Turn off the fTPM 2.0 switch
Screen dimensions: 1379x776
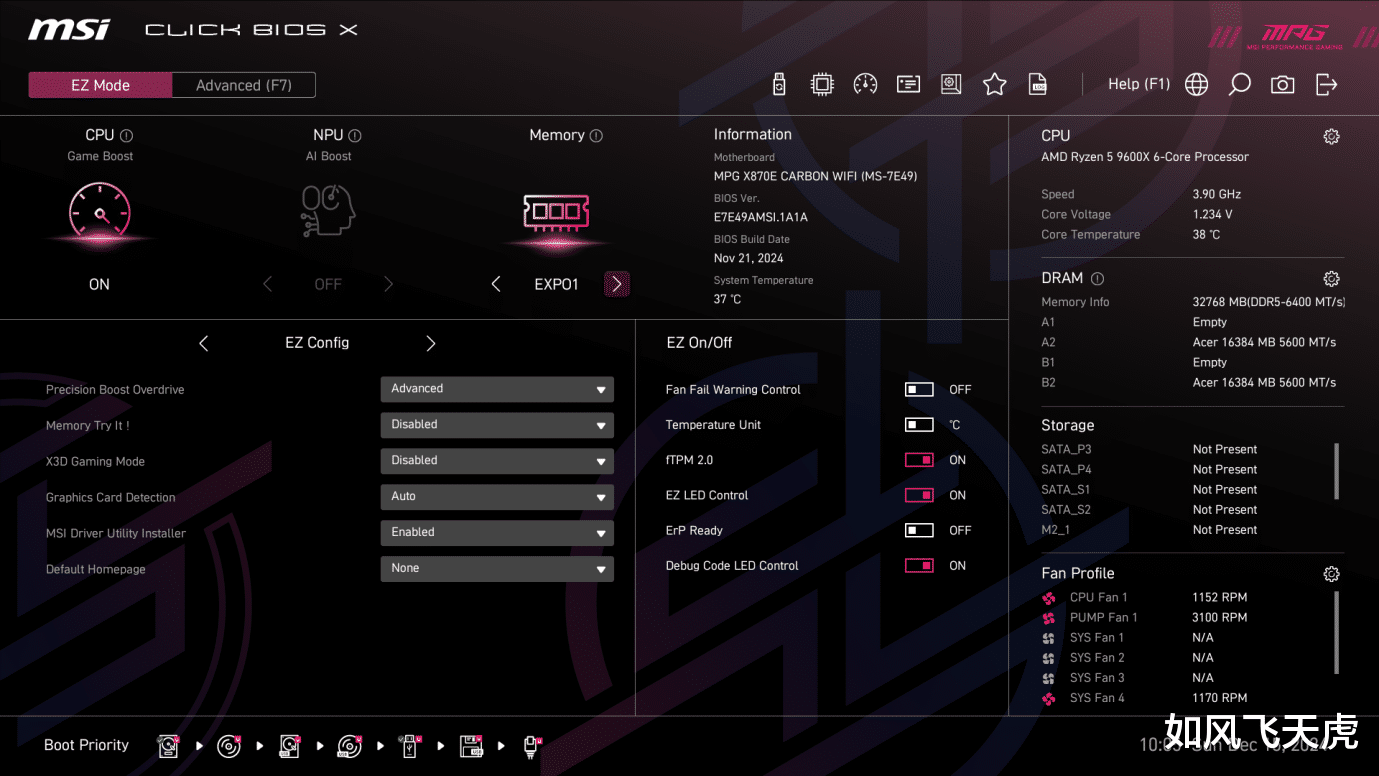(919, 460)
